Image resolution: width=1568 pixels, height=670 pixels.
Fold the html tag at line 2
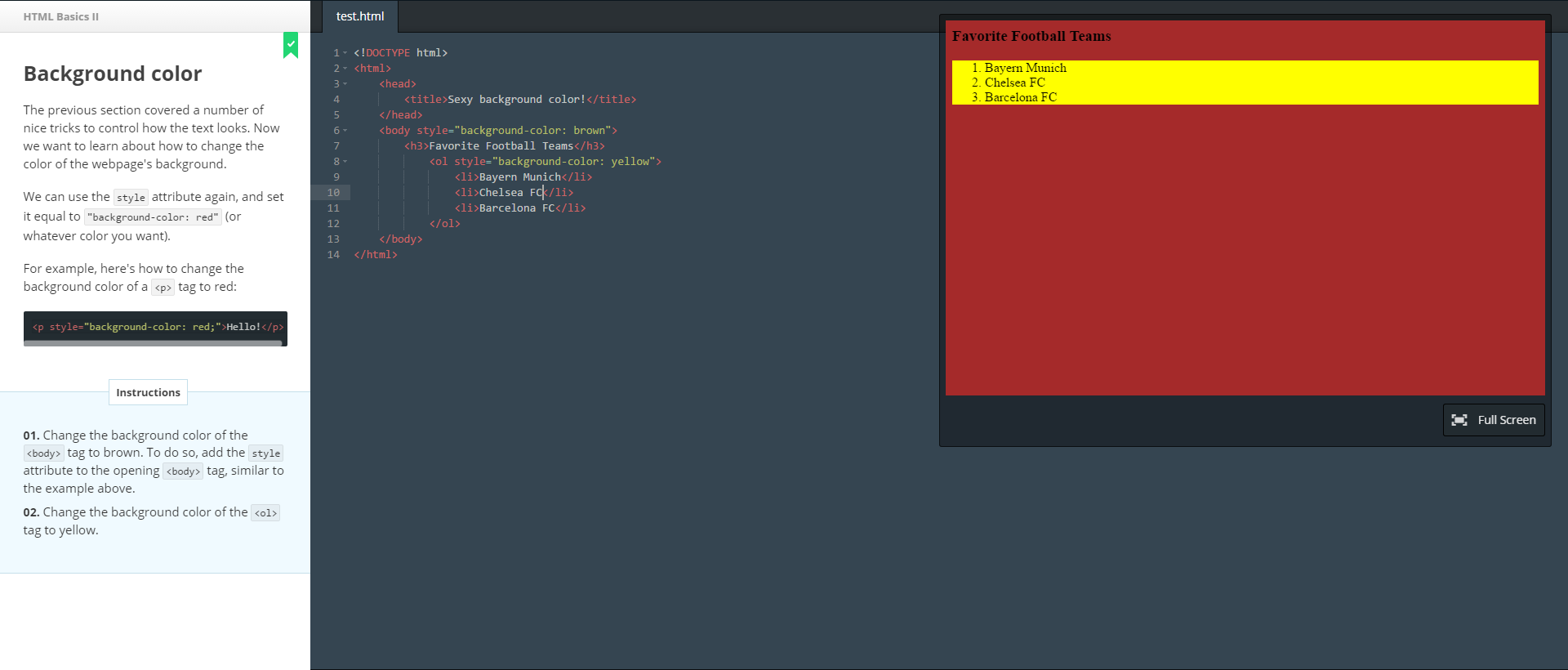pyautogui.click(x=345, y=69)
